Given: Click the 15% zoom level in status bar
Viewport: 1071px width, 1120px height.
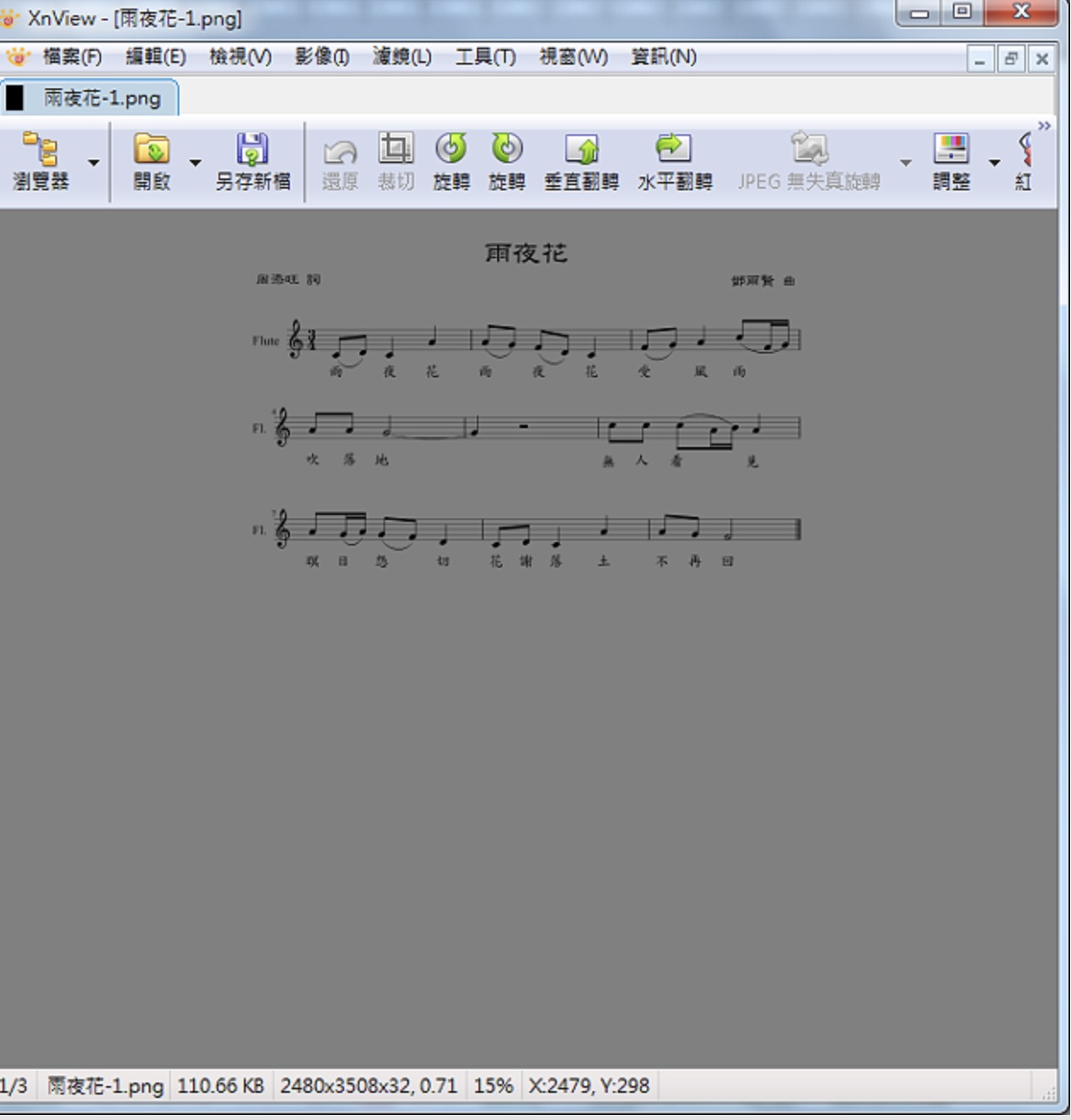Looking at the screenshot, I should pyautogui.click(x=493, y=1085).
